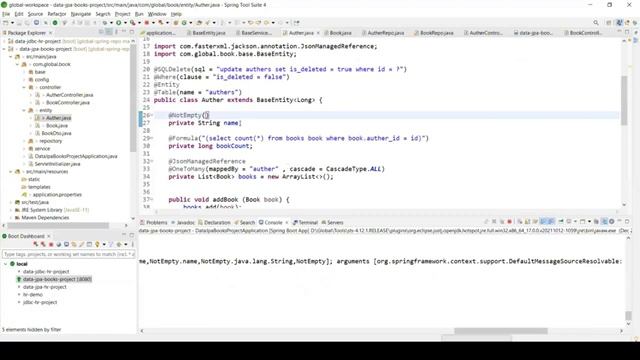
Task: Open the New file dropdown arrow
Action: [13, 23]
